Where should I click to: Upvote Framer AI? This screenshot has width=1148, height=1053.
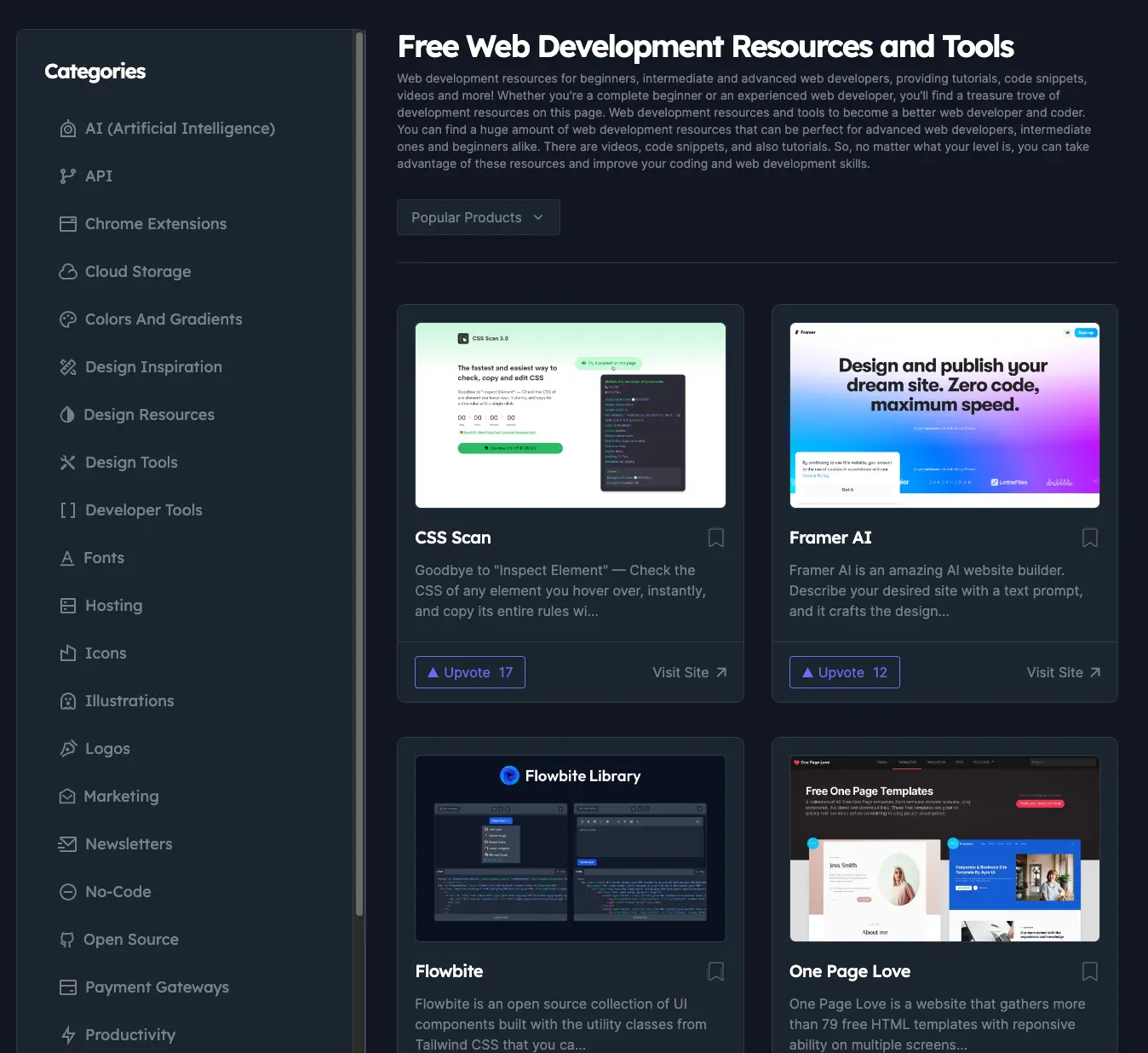pyautogui.click(x=845, y=672)
